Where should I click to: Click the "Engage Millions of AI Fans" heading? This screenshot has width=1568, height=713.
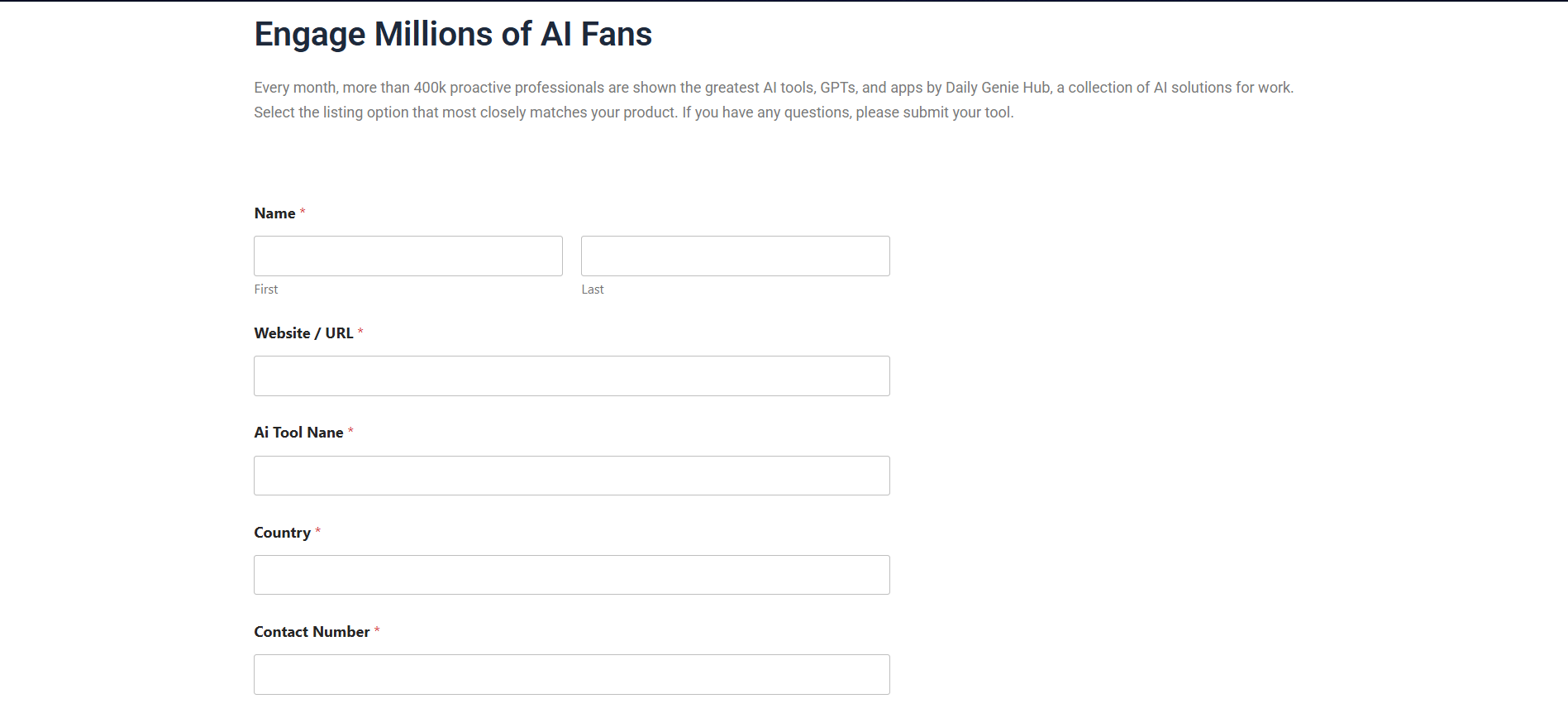[453, 35]
